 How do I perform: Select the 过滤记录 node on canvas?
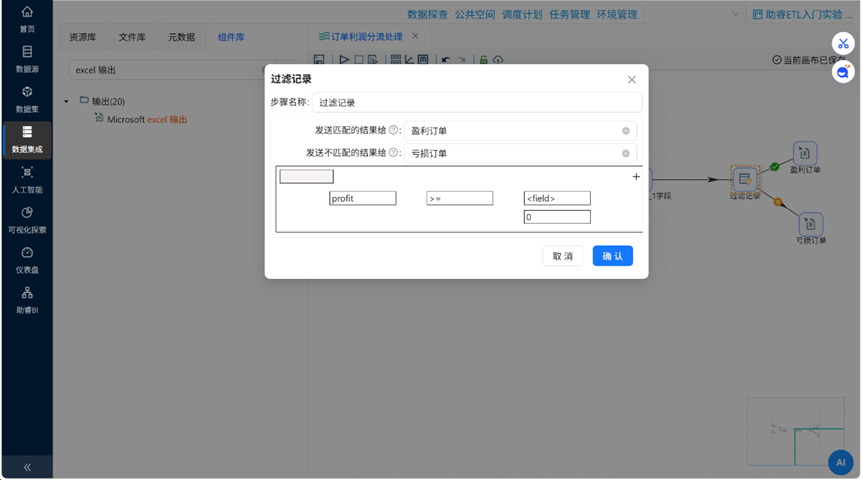click(745, 179)
